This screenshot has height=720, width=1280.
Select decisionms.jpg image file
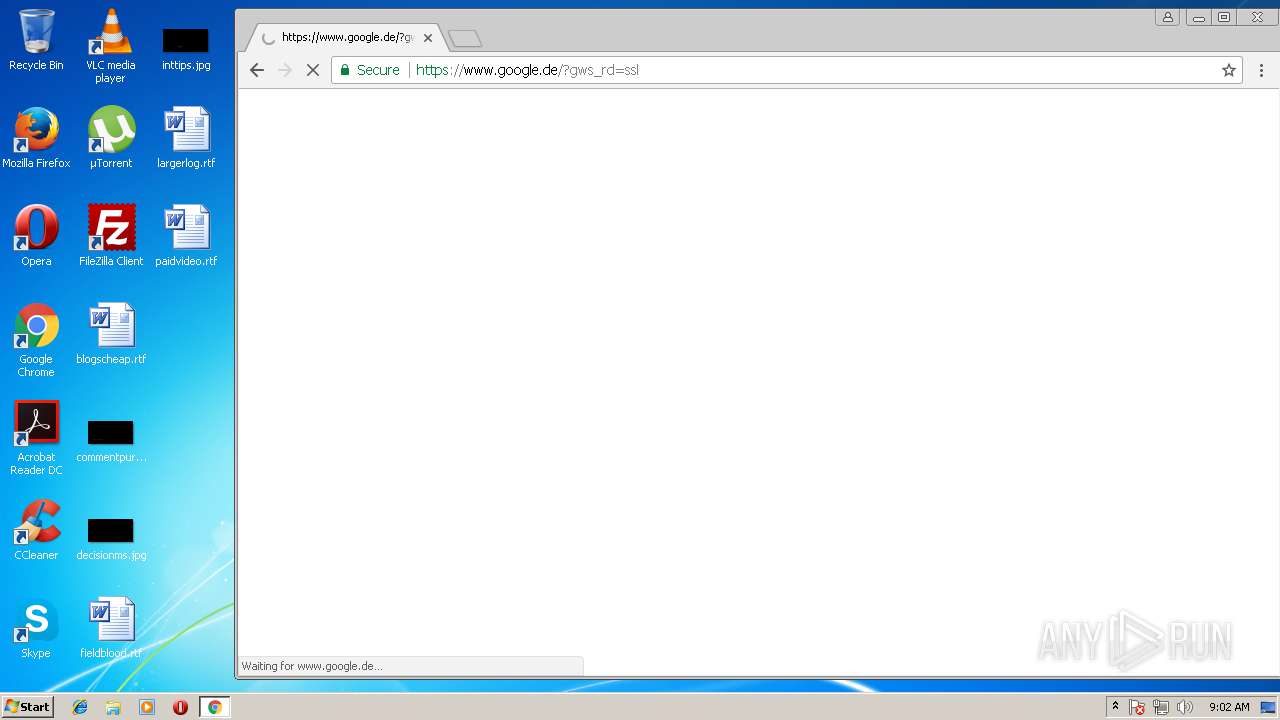[x=111, y=538]
